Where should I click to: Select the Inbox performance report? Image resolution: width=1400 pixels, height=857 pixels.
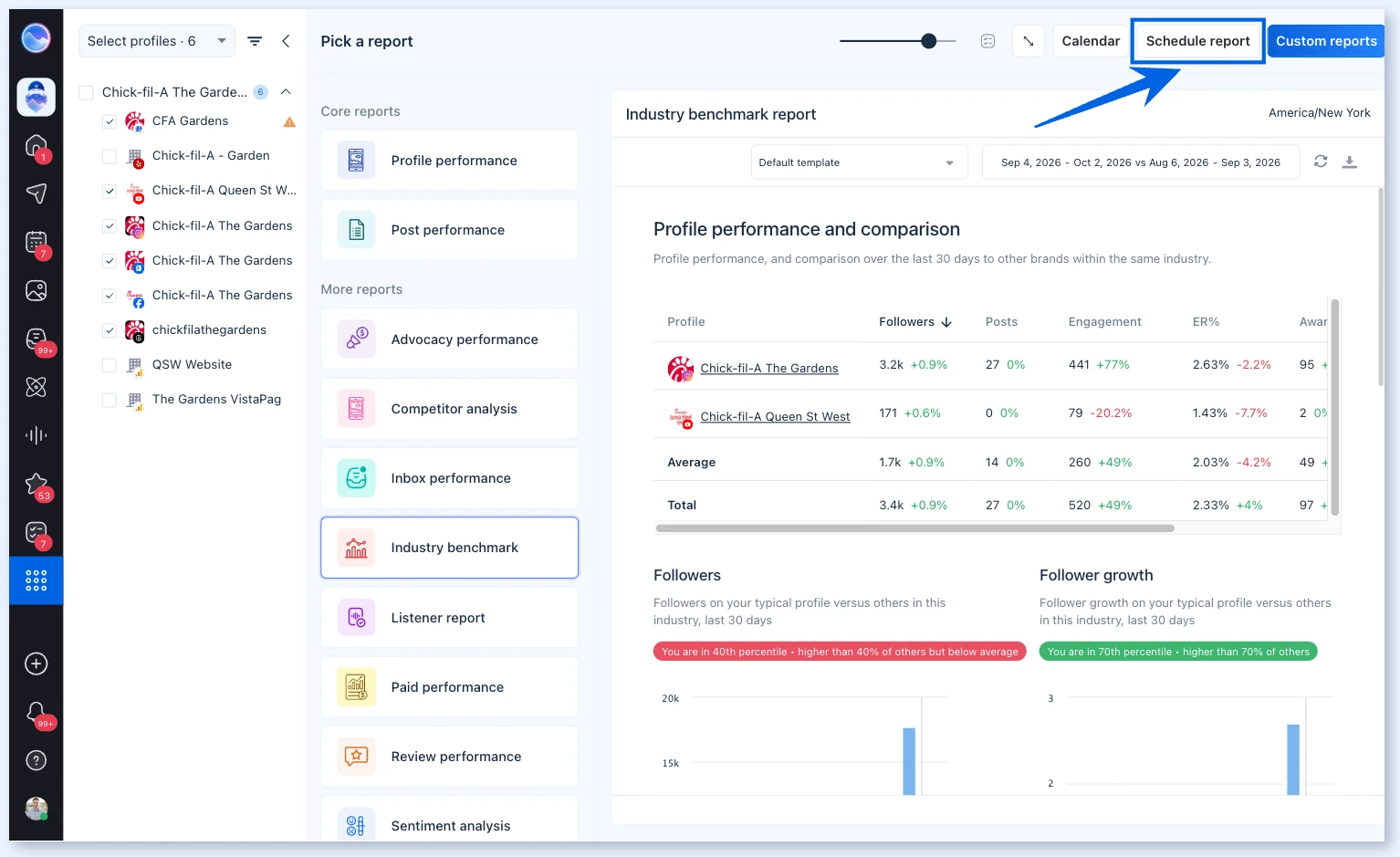449,478
